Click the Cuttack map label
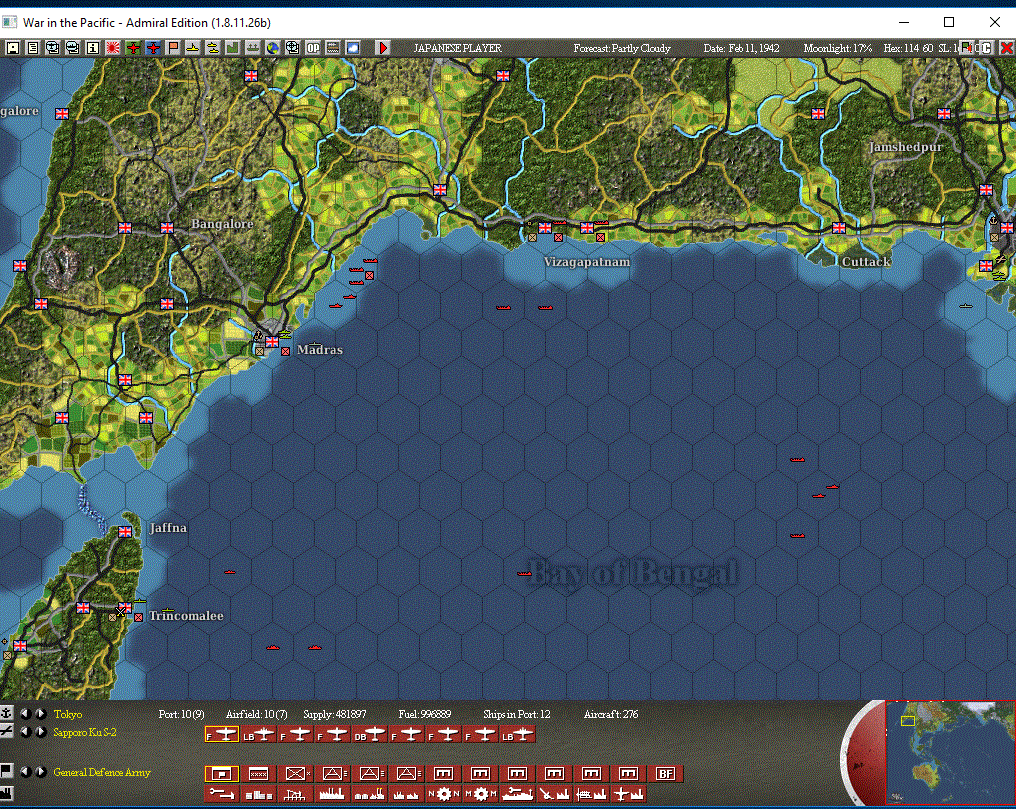 tap(866, 262)
